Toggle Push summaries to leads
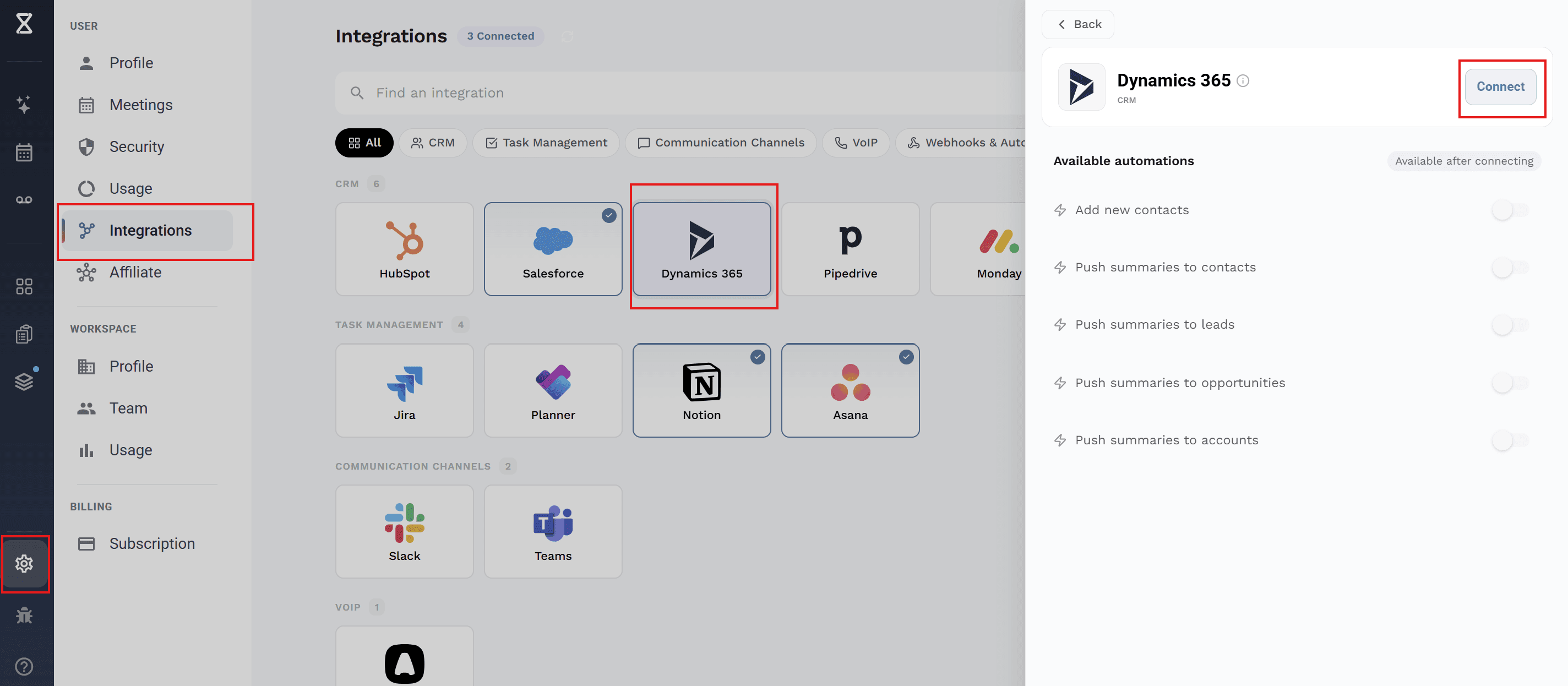 click(1510, 324)
